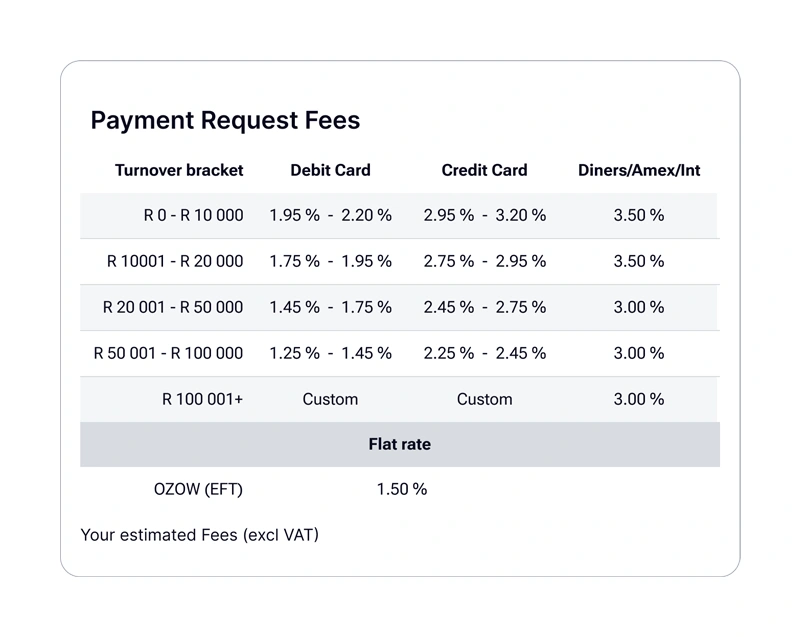Click the 1.25 % - 1.45 % debit rate
The image size is (800, 637).
[330, 353]
